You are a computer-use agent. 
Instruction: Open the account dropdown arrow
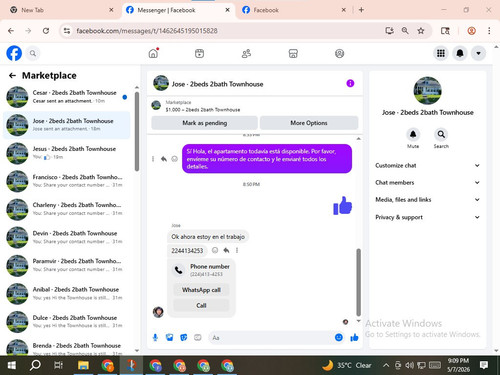478,53
